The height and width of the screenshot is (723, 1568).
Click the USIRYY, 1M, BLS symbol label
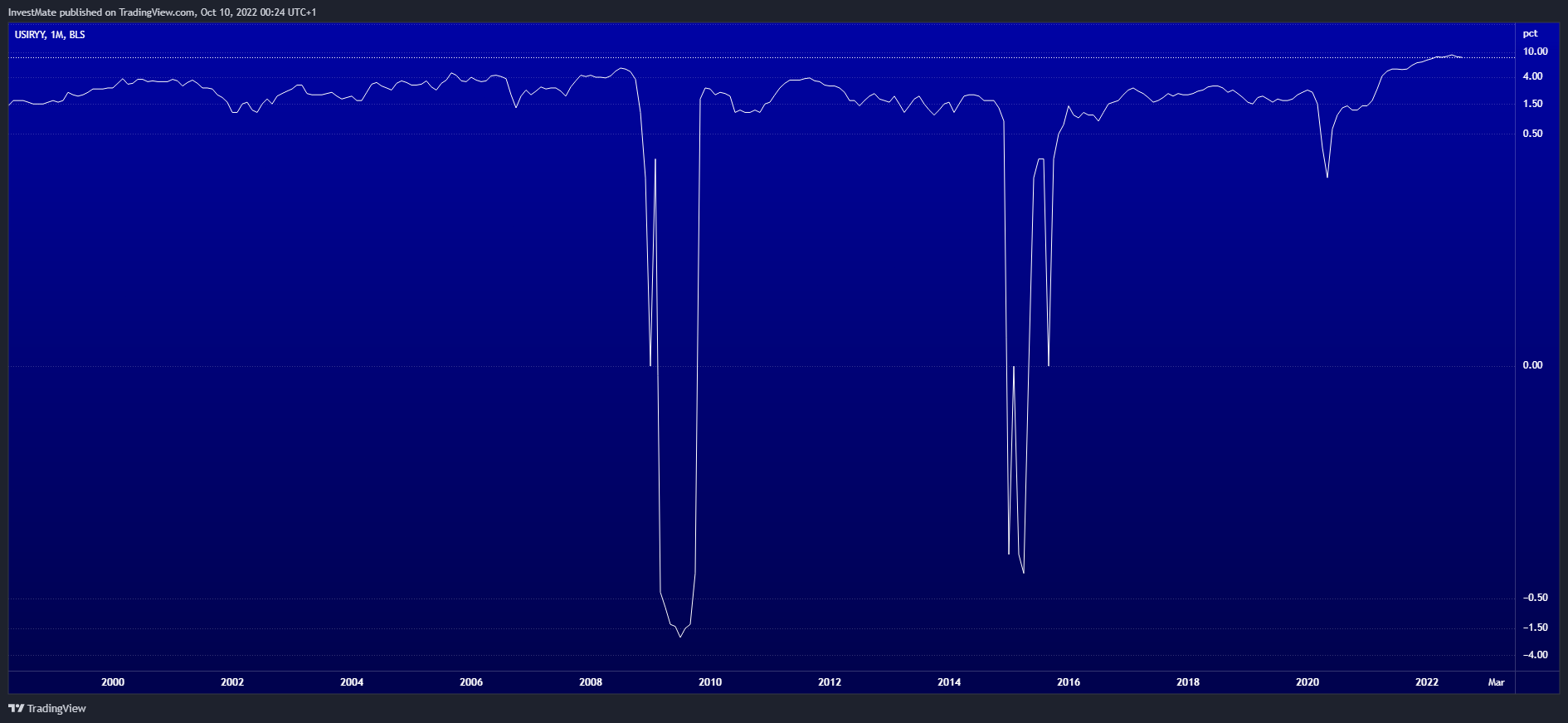(x=50, y=35)
